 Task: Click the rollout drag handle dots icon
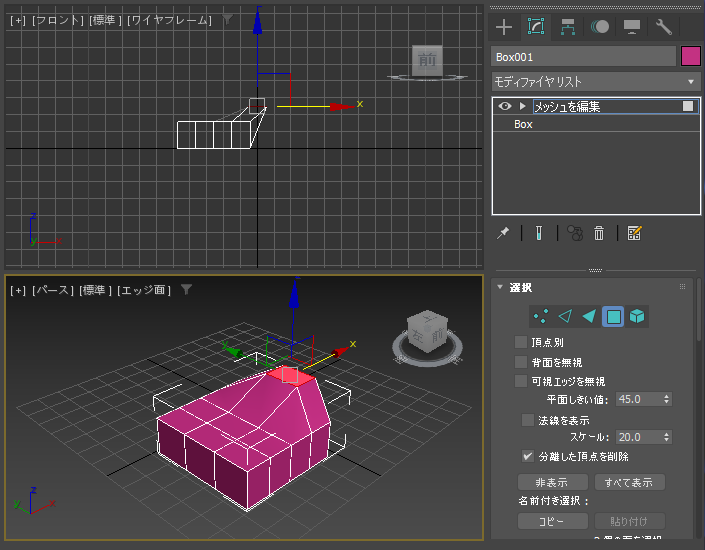pos(683,286)
